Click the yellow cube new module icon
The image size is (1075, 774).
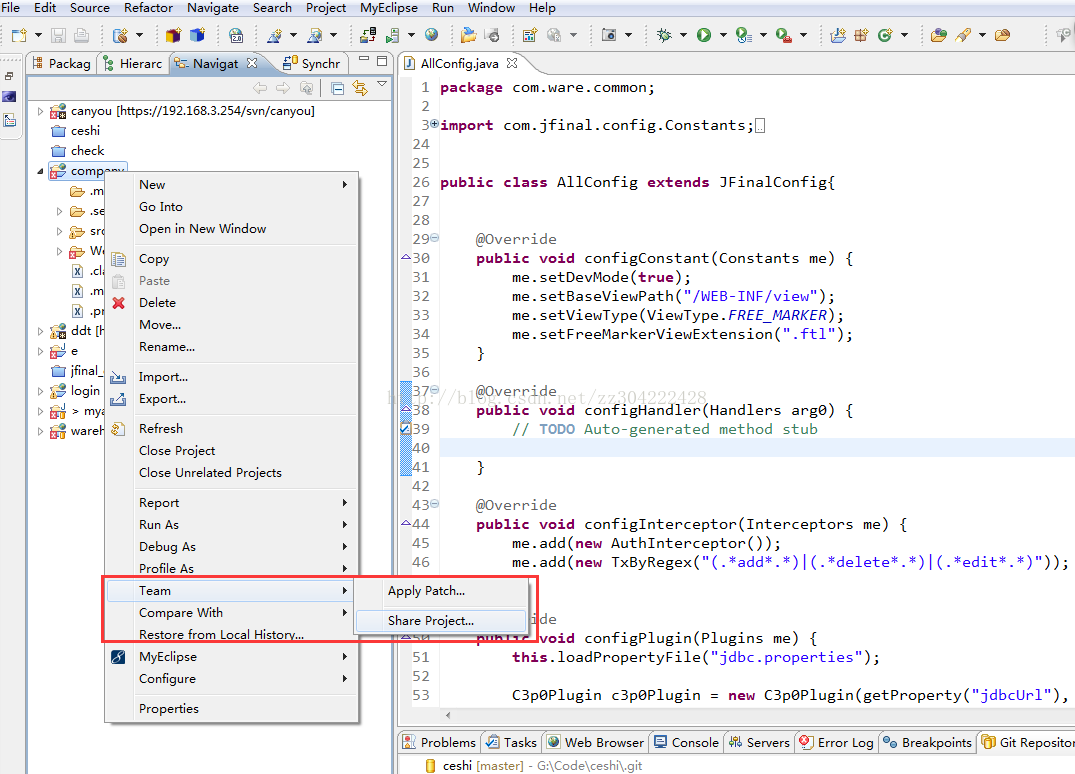173,34
